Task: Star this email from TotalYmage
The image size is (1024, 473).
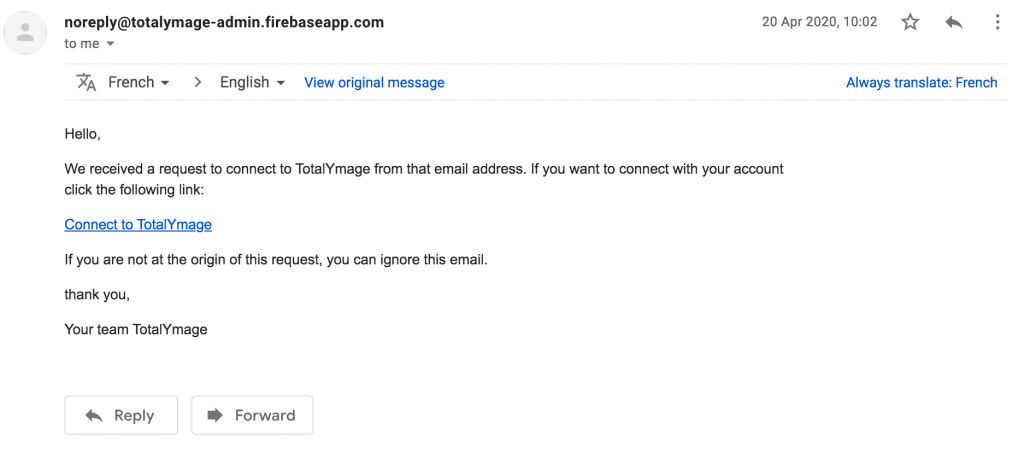Action: pos(910,22)
